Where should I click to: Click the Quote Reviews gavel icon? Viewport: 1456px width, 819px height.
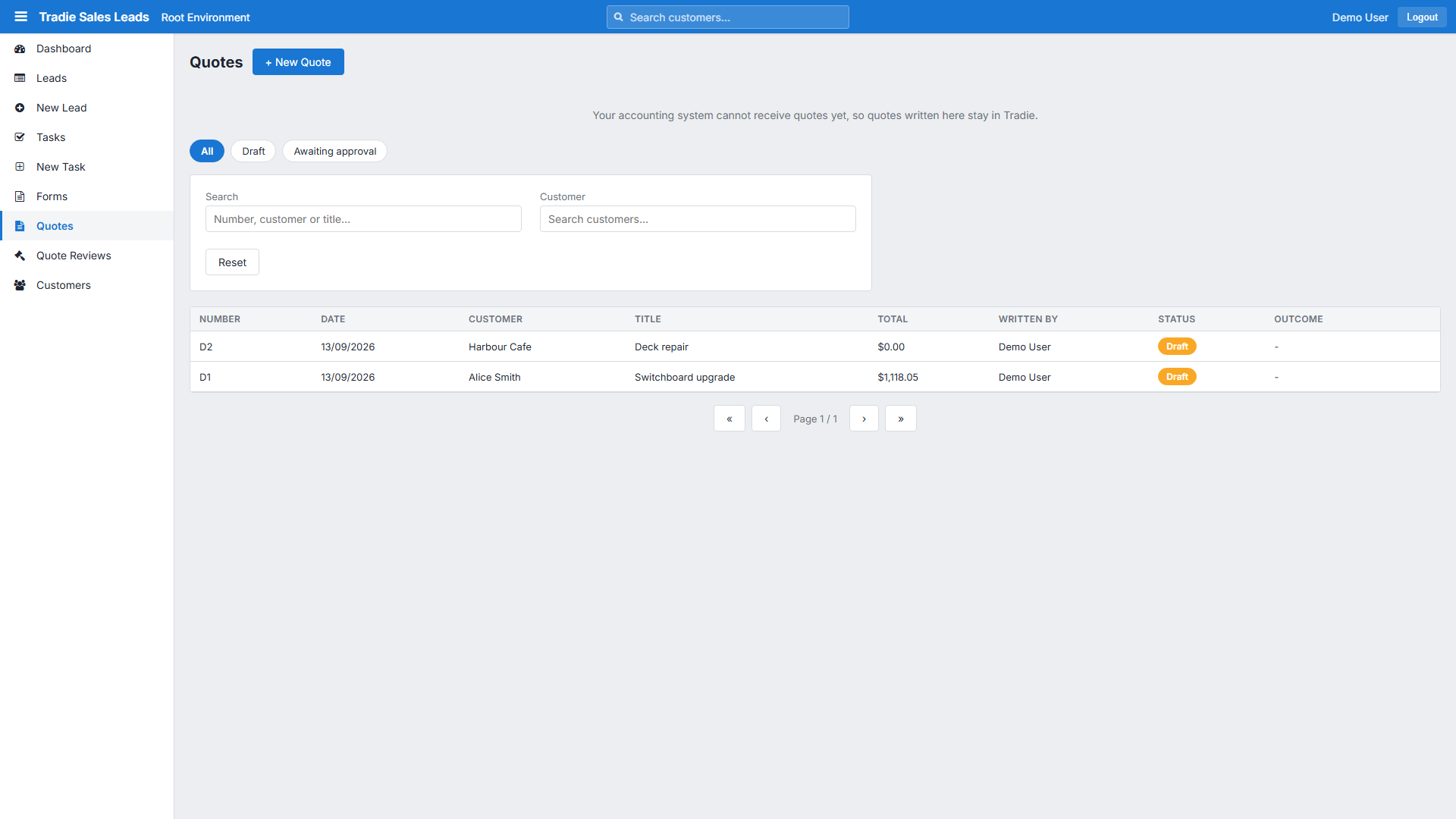point(20,256)
